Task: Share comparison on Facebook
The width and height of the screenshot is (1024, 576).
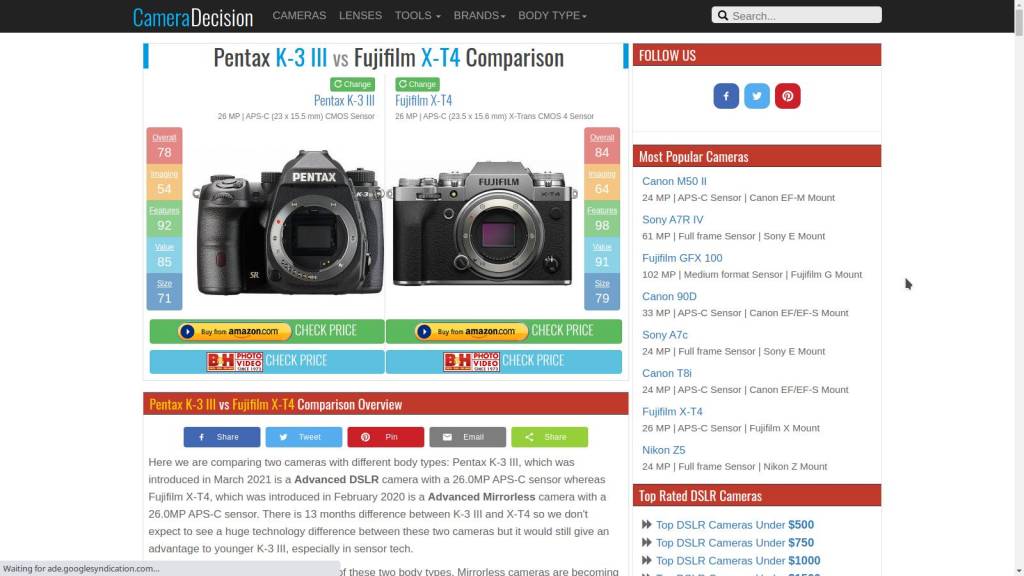Action: click(221, 437)
